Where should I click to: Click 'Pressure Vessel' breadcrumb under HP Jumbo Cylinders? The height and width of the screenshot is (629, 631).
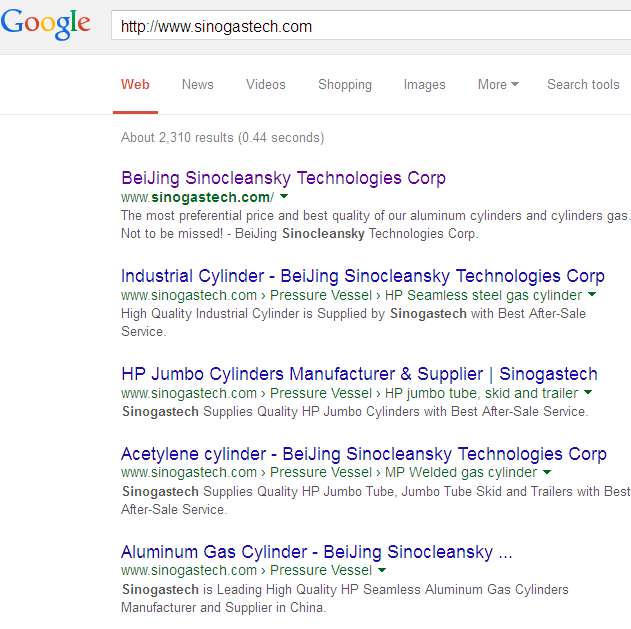click(x=321, y=393)
